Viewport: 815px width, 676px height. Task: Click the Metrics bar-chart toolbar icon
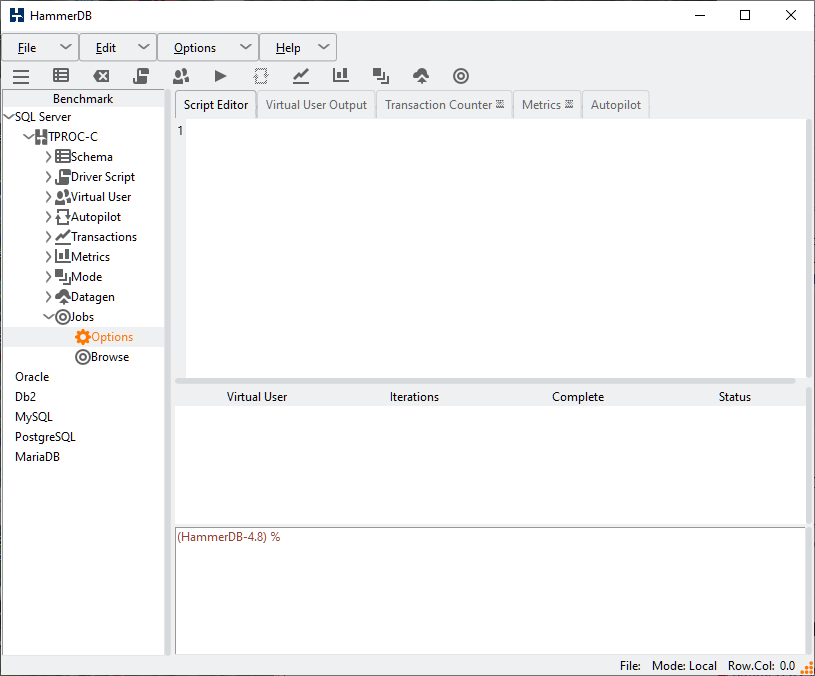coord(341,76)
